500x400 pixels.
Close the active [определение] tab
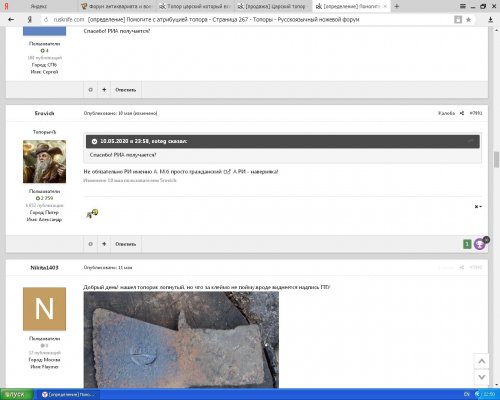(385, 6)
